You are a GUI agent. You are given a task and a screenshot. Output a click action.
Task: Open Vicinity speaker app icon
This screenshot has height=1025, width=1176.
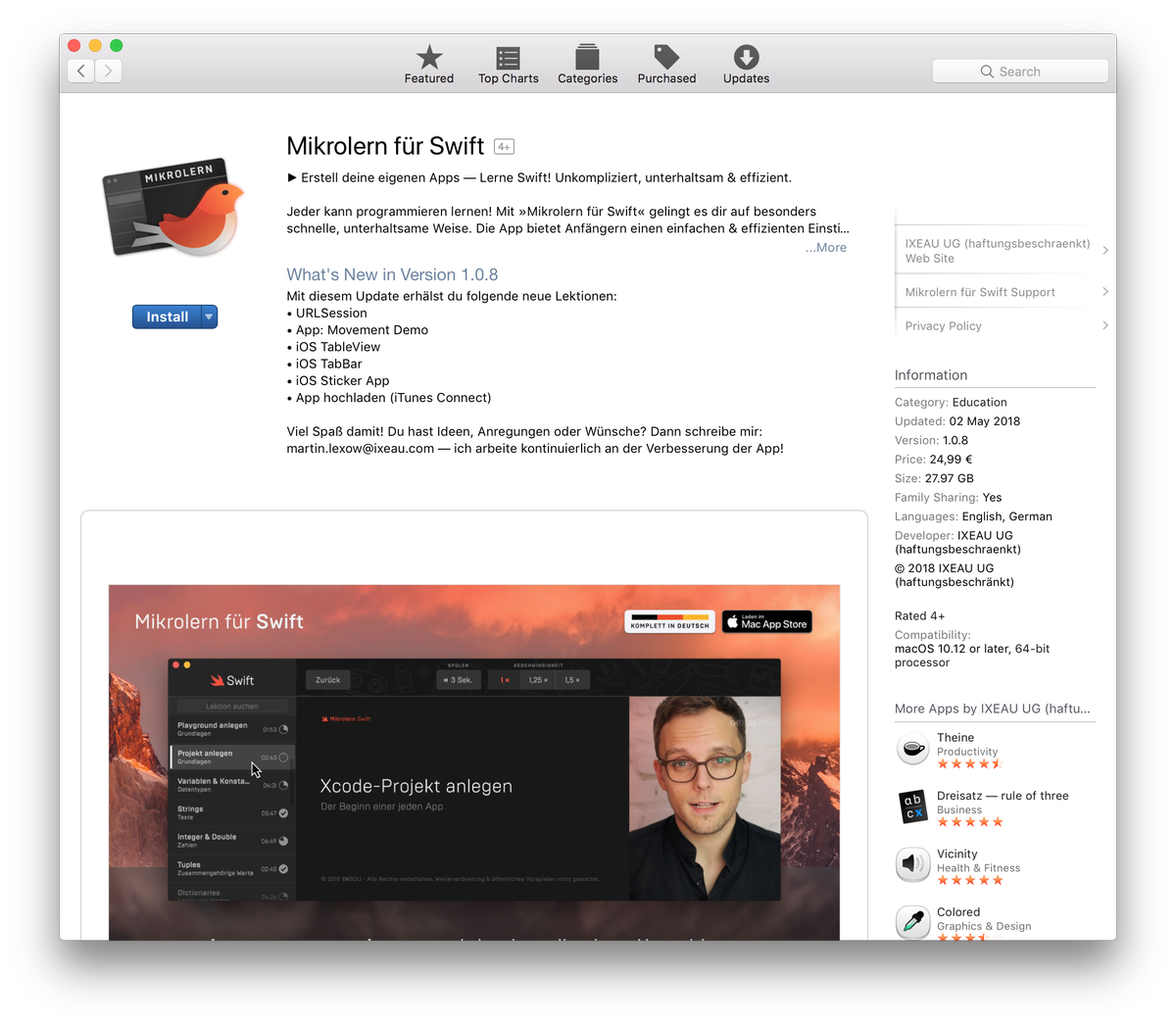click(912, 865)
